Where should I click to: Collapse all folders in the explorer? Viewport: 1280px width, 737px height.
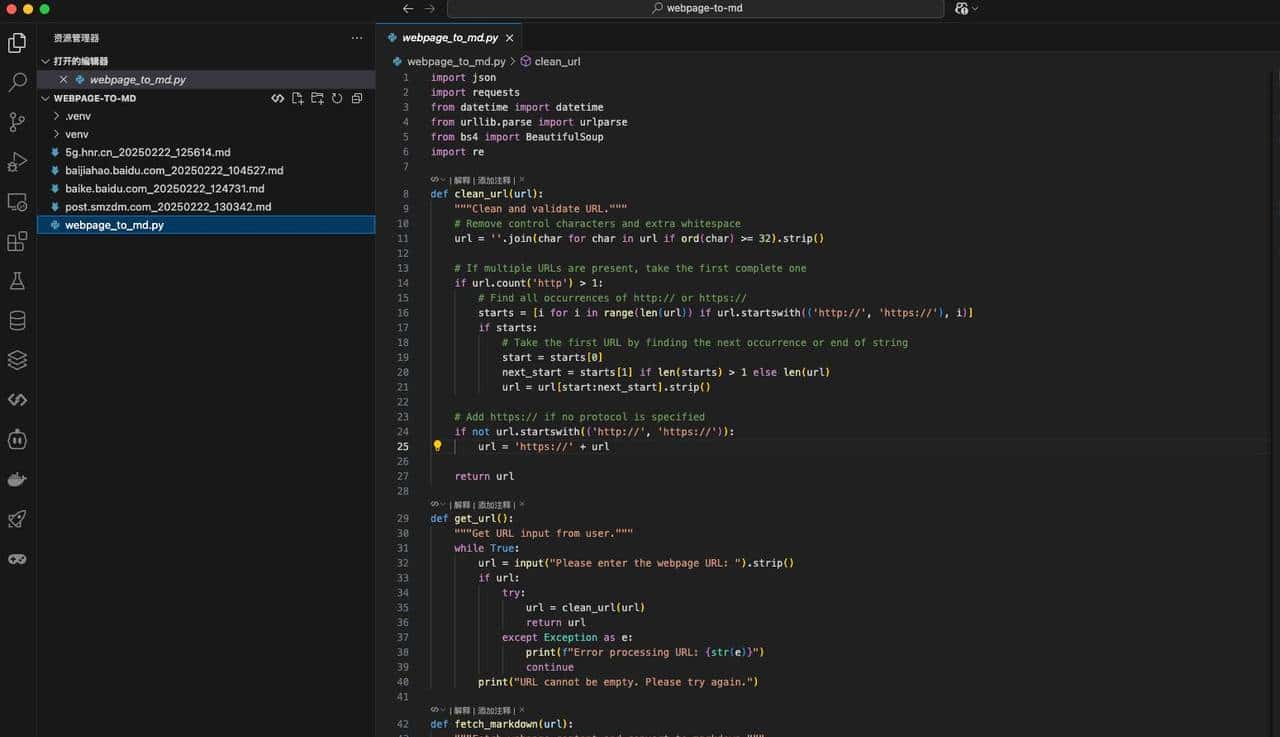coord(357,98)
